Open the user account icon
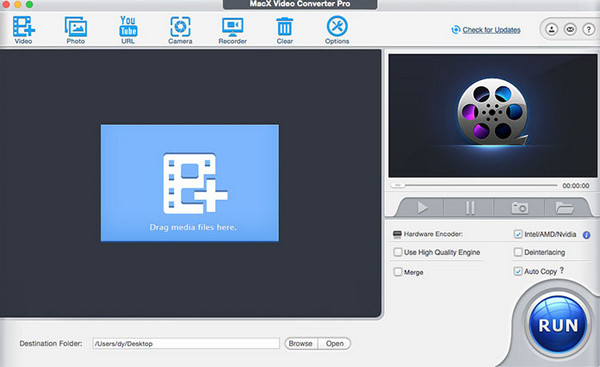The width and height of the screenshot is (600, 367). (x=551, y=29)
